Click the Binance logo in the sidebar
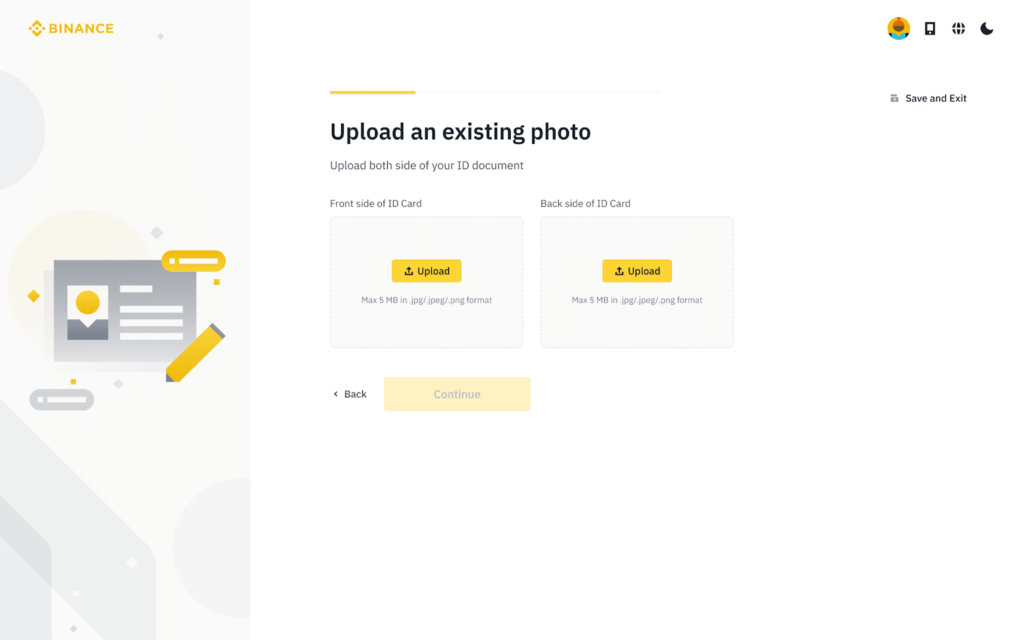 click(70, 28)
